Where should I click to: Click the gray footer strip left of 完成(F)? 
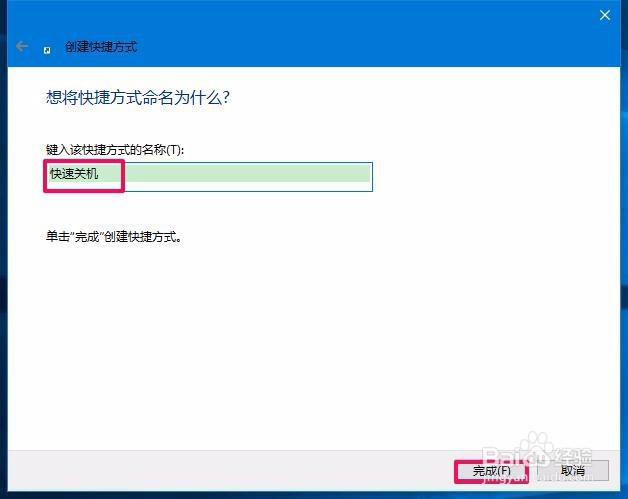[x=230, y=471]
